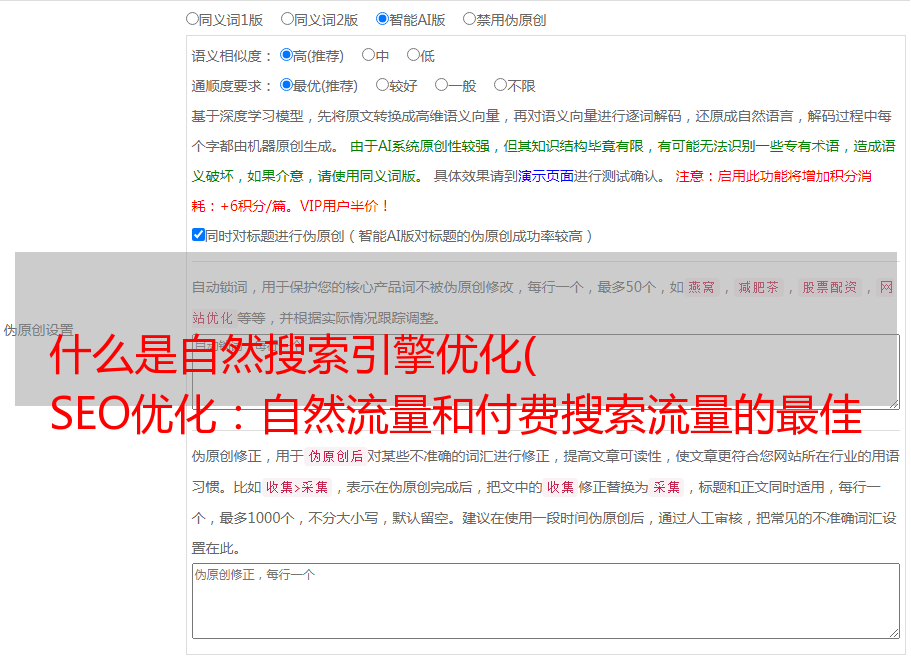This screenshot has height=658, width=911.
Task: Select the 同义词2版 radio option
Action: (x=287, y=19)
